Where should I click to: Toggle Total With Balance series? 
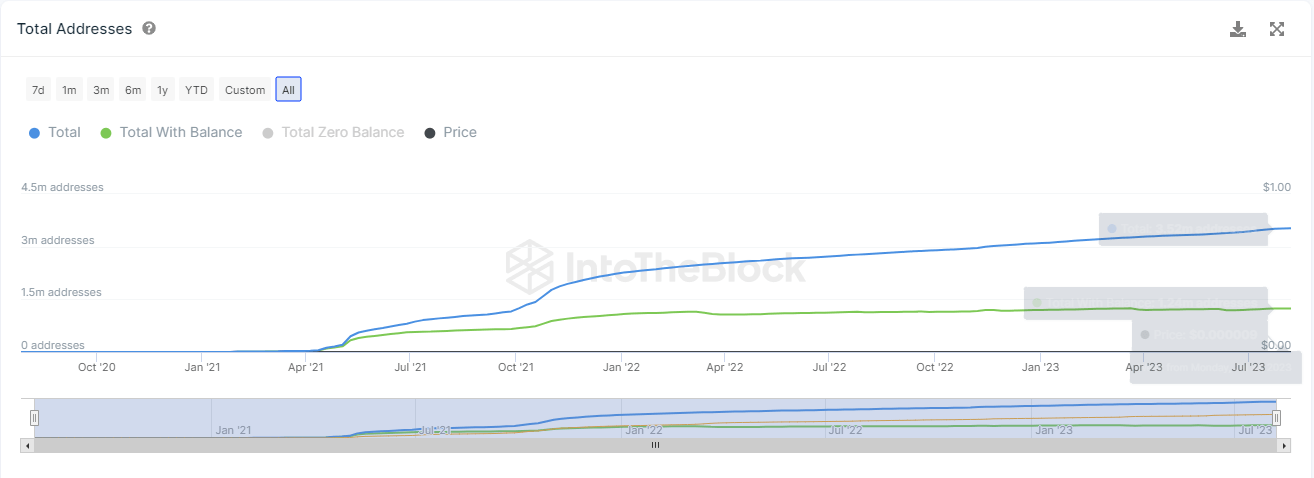pyautogui.click(x=171, y=132)
